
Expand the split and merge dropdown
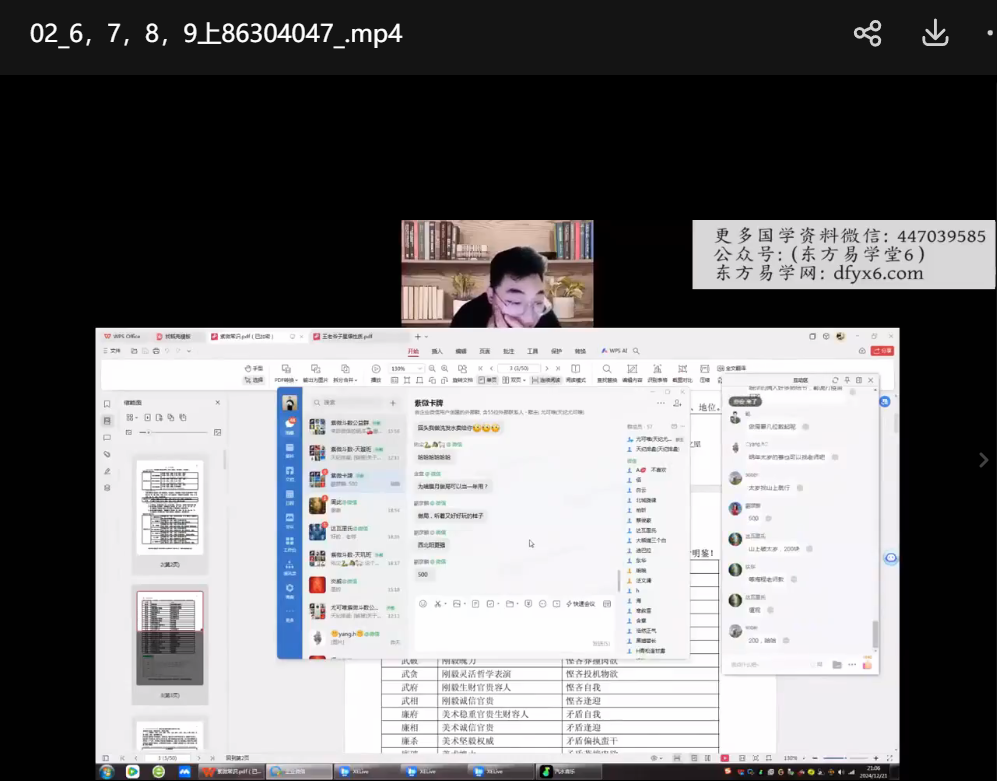345,380
